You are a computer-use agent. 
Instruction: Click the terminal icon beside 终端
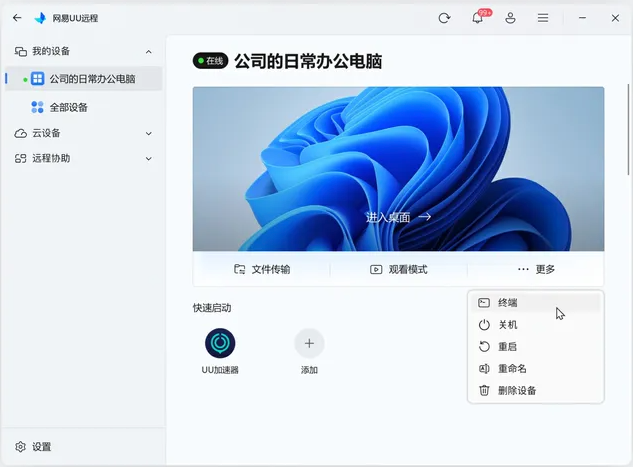[484, 303]
